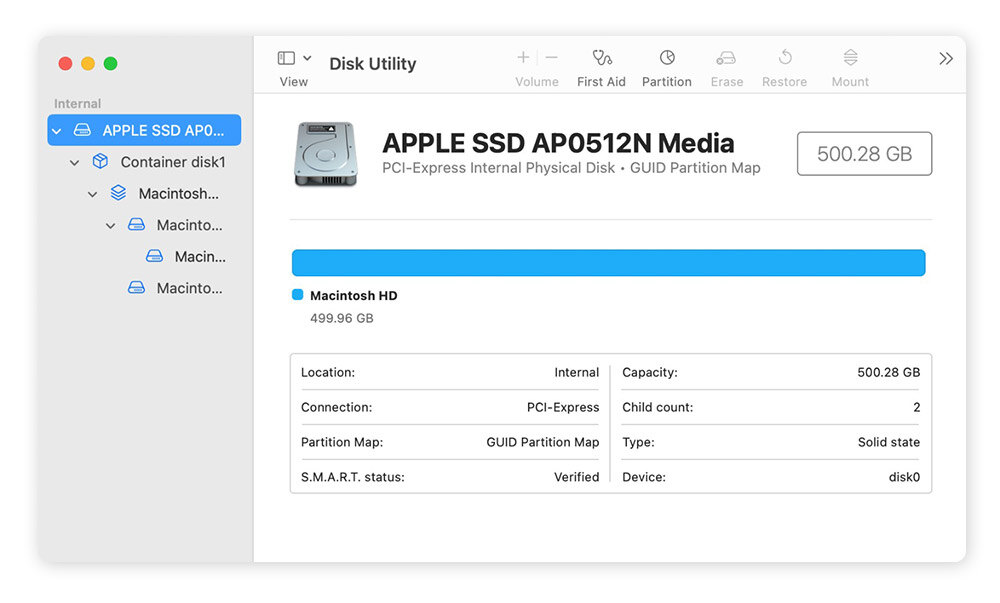Minimize window with yellow button
Screen dimensions: 1000x603
coord(88,63)
